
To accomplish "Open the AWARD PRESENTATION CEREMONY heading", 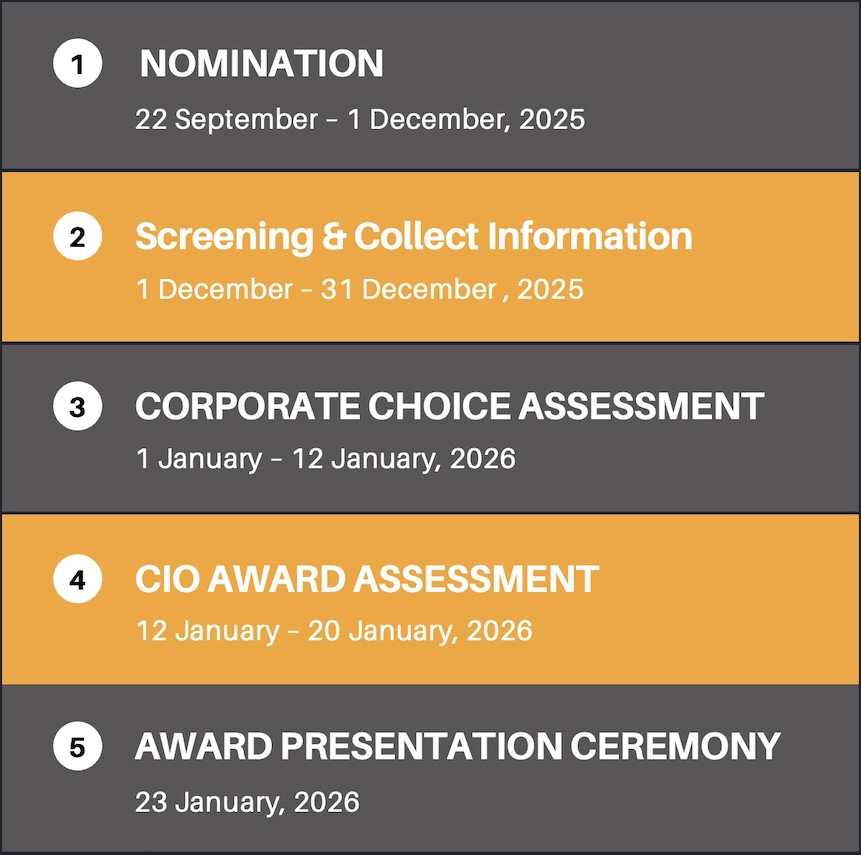I will pos(457,747).
